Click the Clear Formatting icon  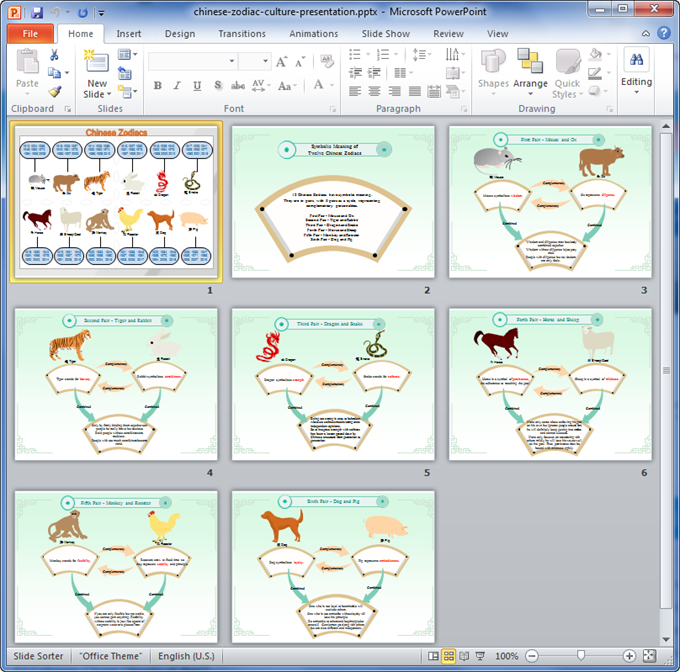[x=327, y=61]
